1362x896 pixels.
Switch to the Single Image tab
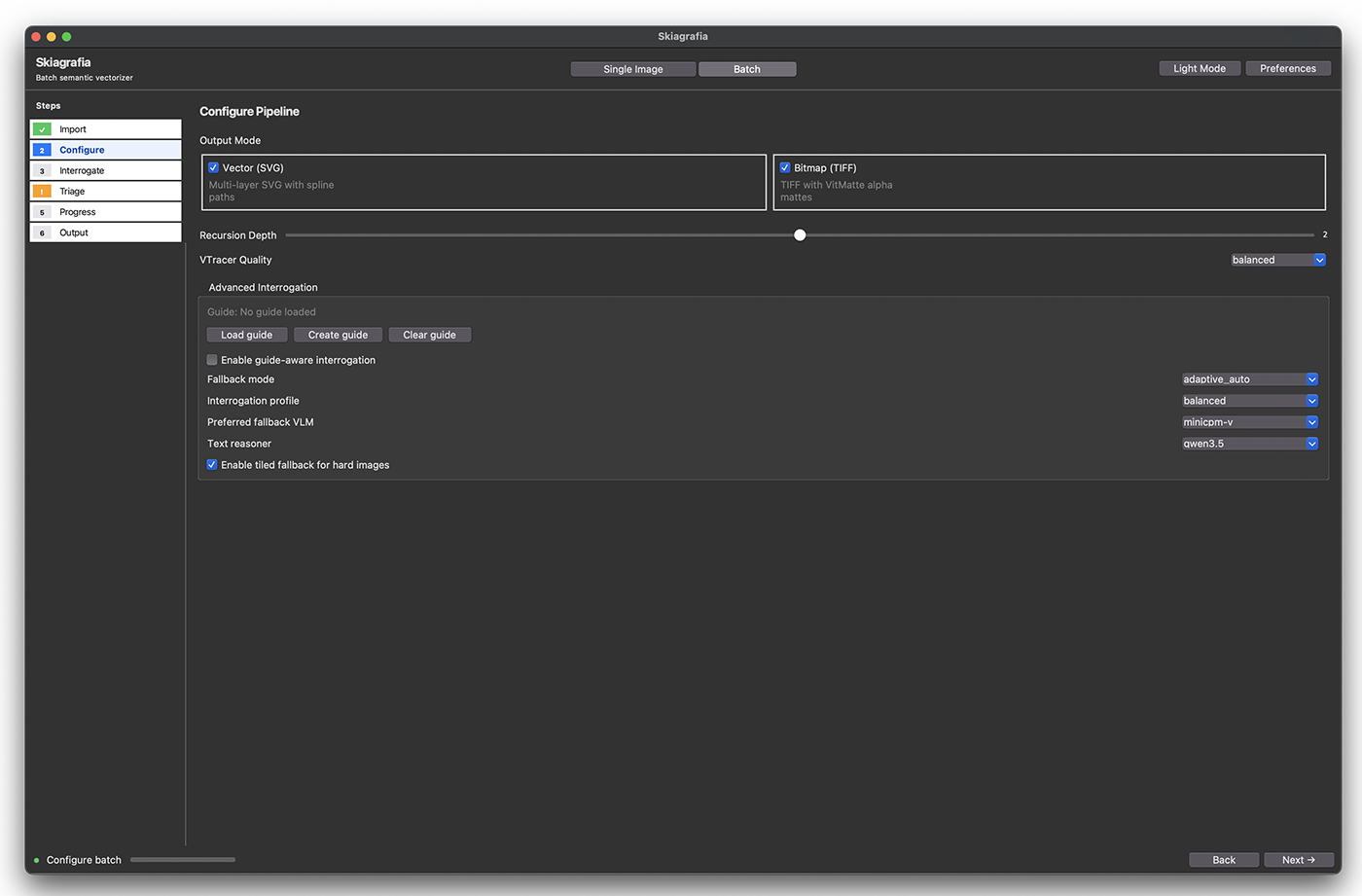click(x=632, y=68)
